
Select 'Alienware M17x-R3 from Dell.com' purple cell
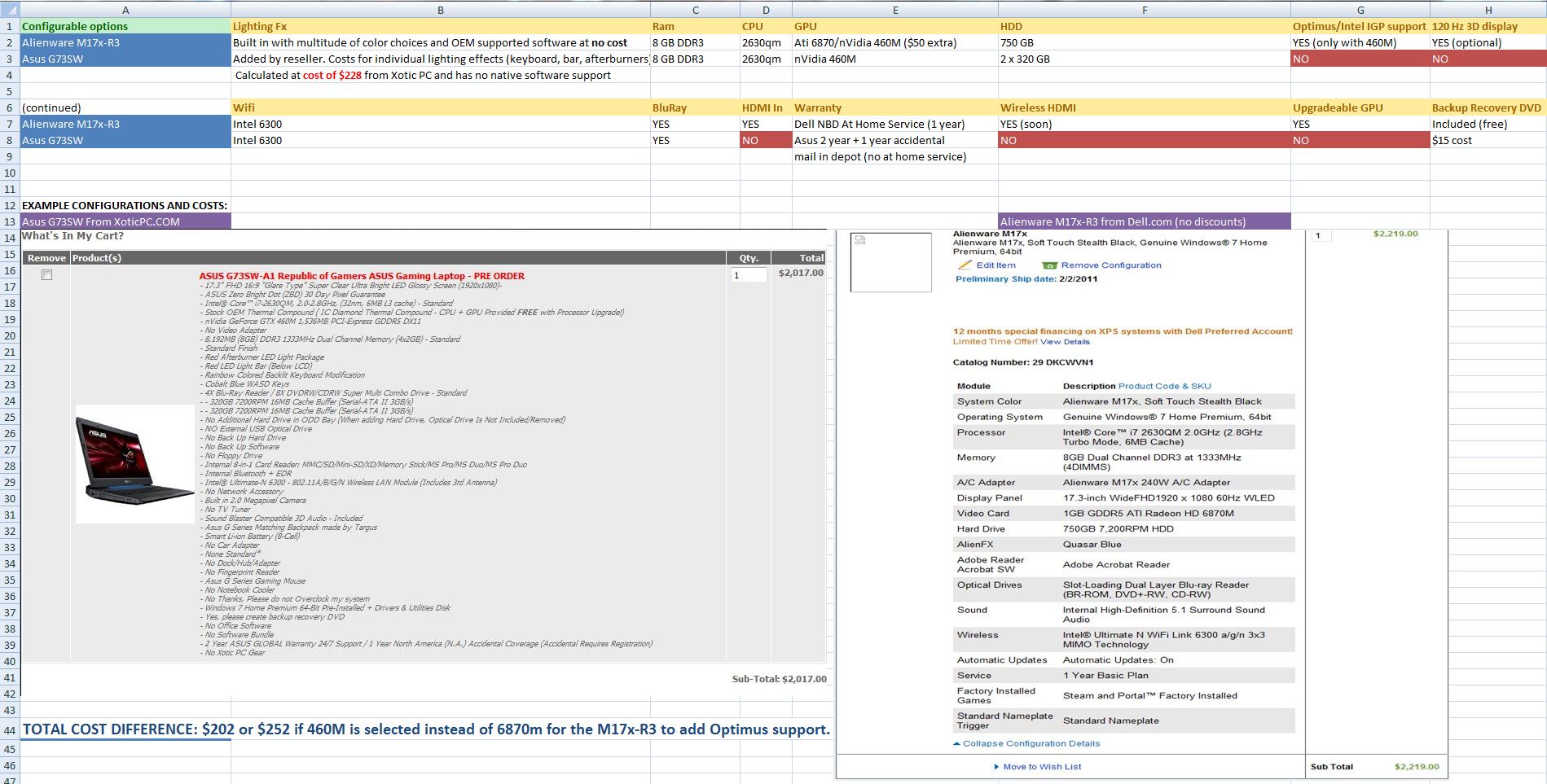click(x=1145, y=221)
